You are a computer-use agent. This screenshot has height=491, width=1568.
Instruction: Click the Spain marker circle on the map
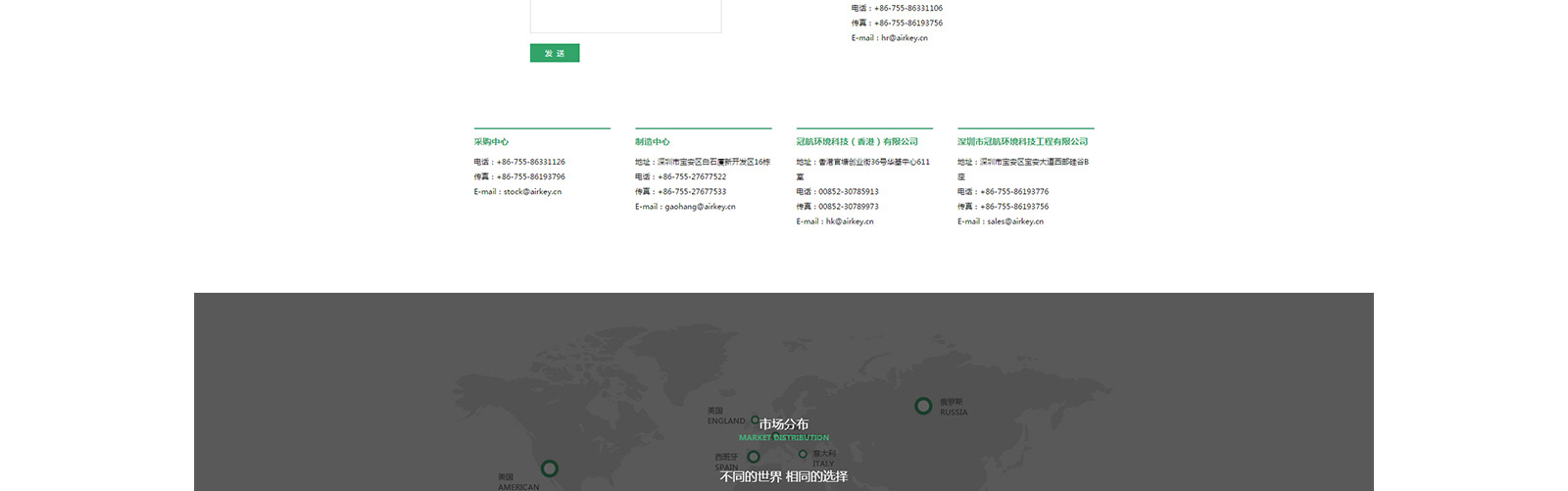click(x=753, y=457)
